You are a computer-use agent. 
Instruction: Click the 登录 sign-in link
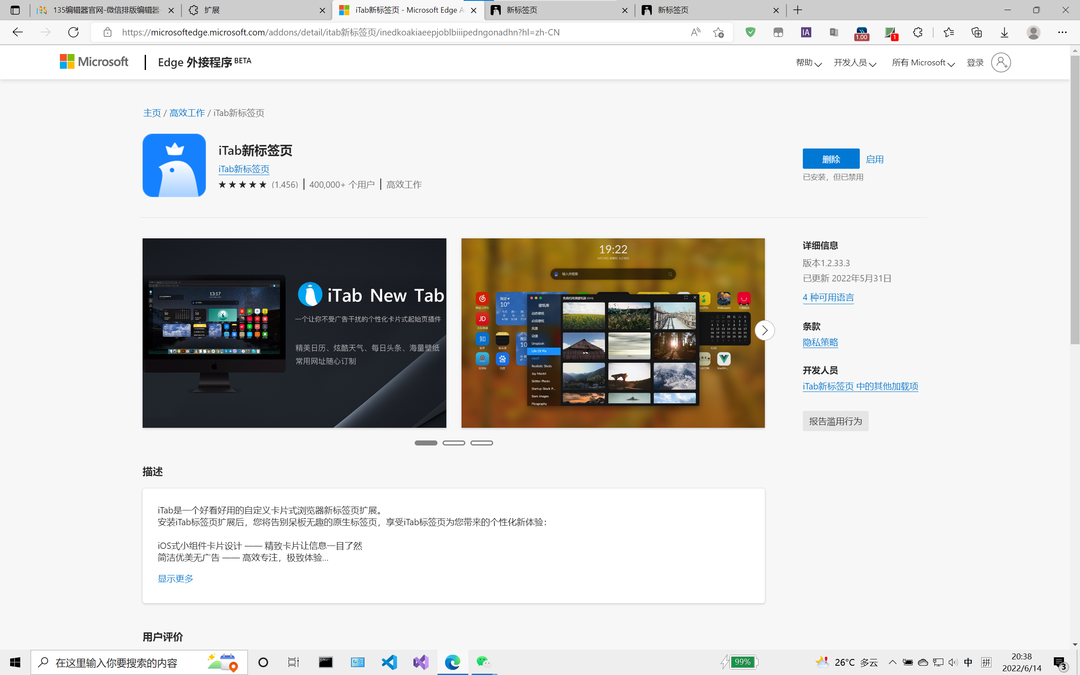[x=975, y=63]
